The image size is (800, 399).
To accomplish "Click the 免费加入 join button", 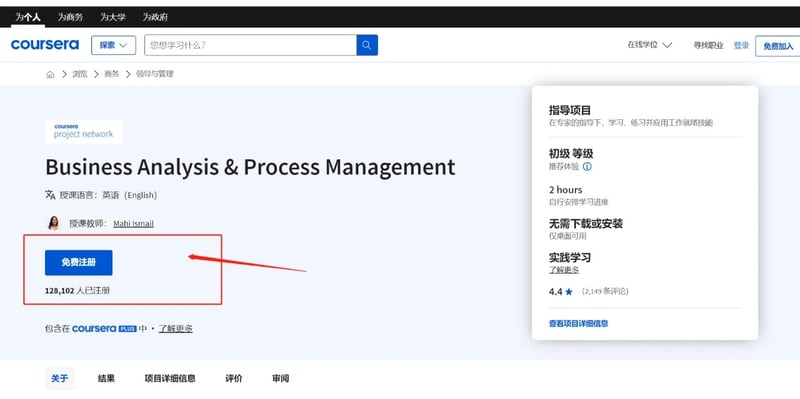I will pos(778,46).
